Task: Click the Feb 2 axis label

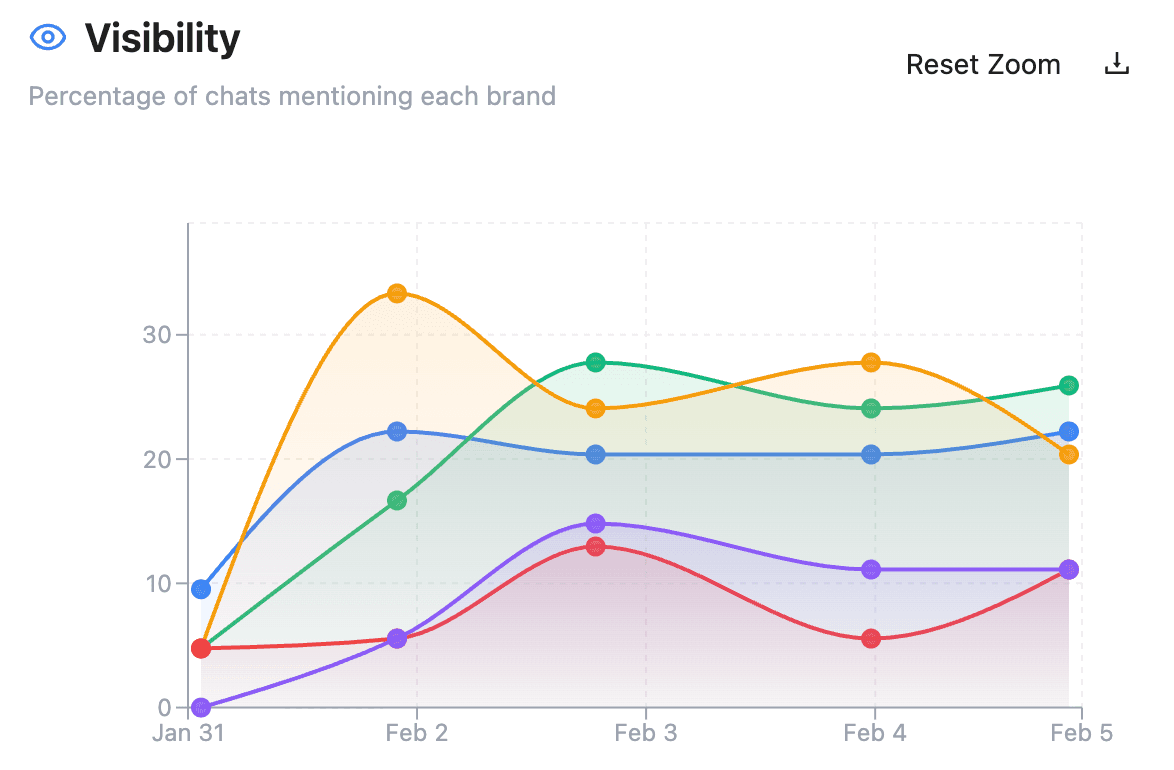Action: coord(415,732)
